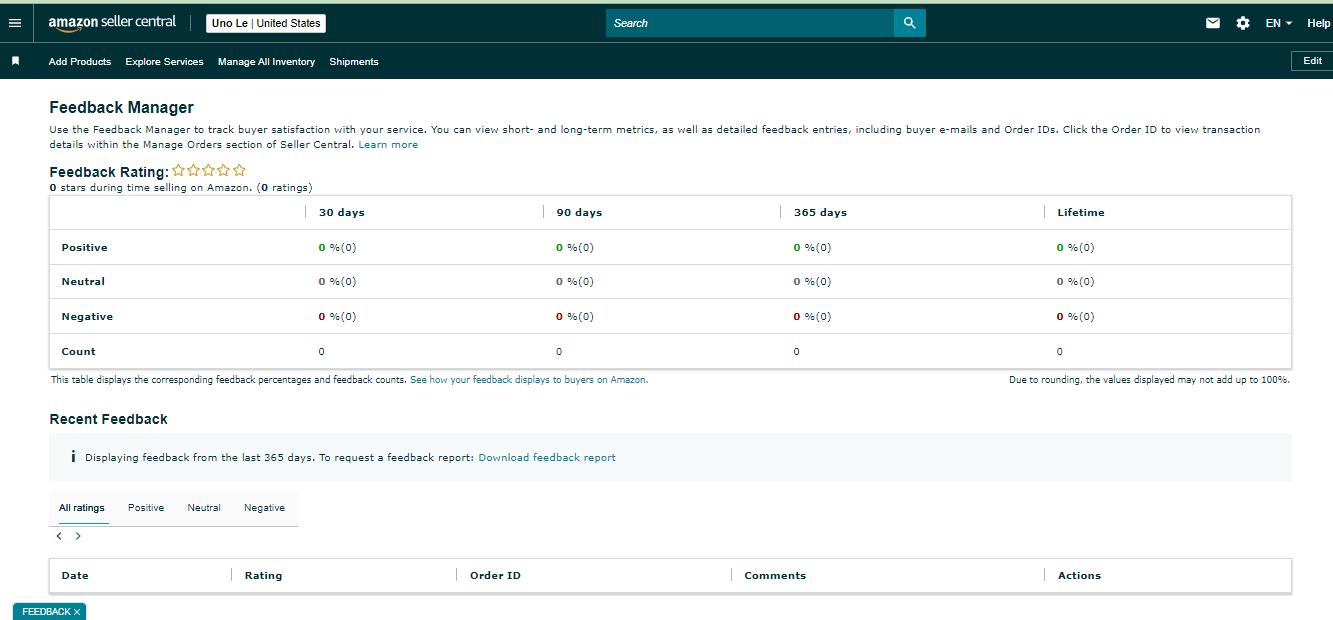Open the EN language dropdown
1333x620 pixels.
click(1279, 23)
